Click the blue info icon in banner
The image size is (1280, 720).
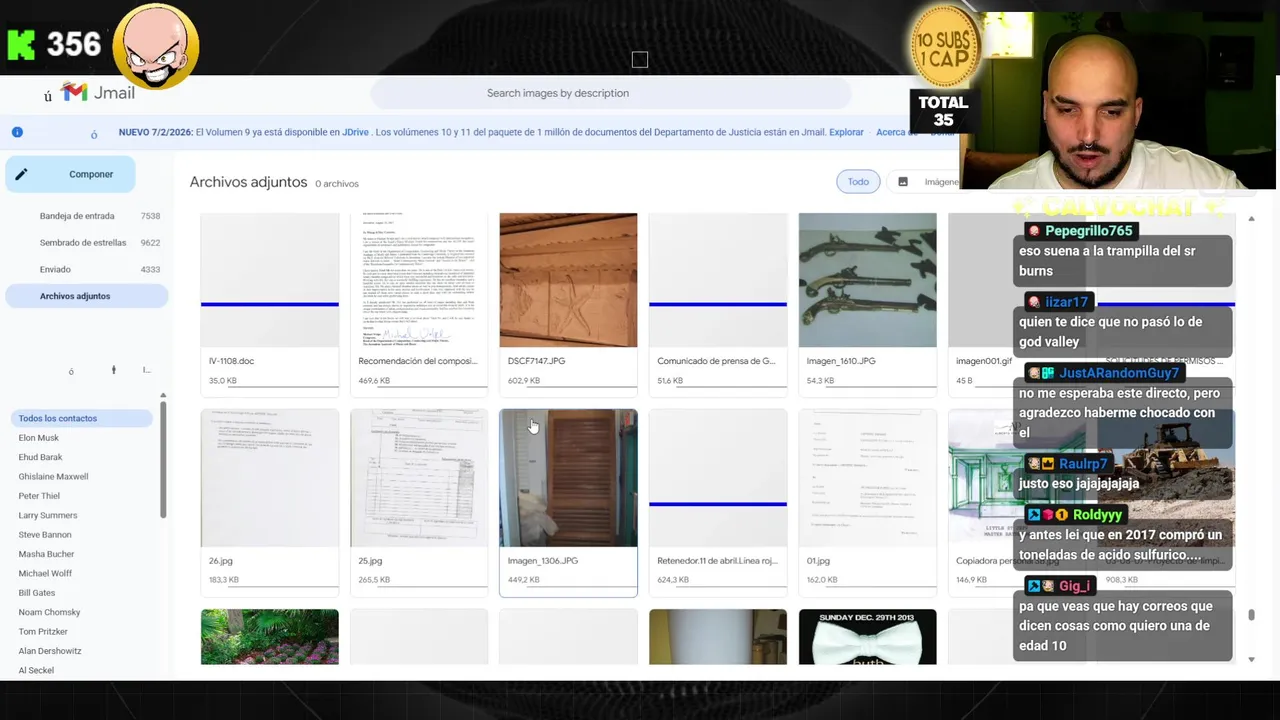pyautogui.click(x=17, y=132)
